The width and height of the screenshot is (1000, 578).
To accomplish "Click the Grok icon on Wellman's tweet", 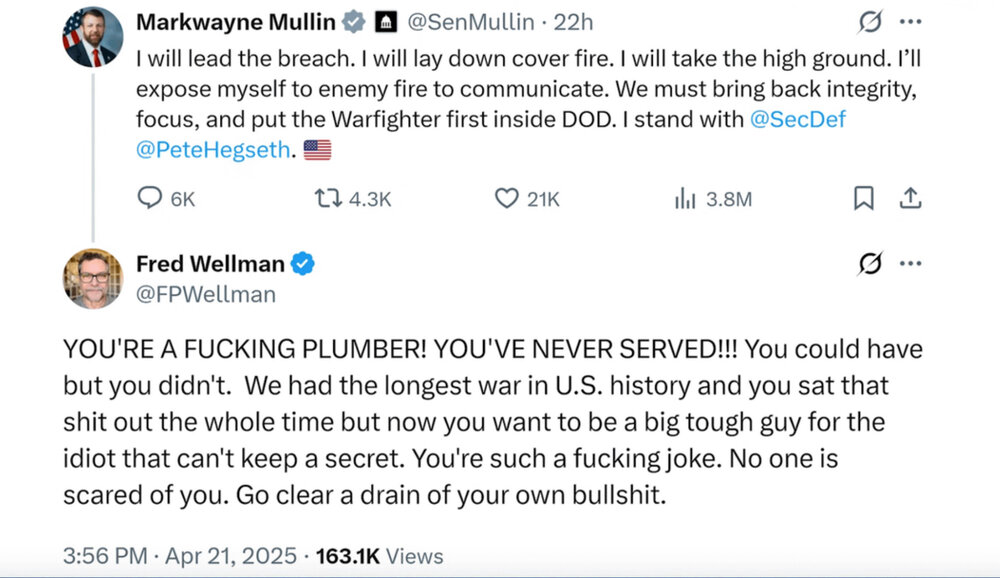I will tap(871, 264).
